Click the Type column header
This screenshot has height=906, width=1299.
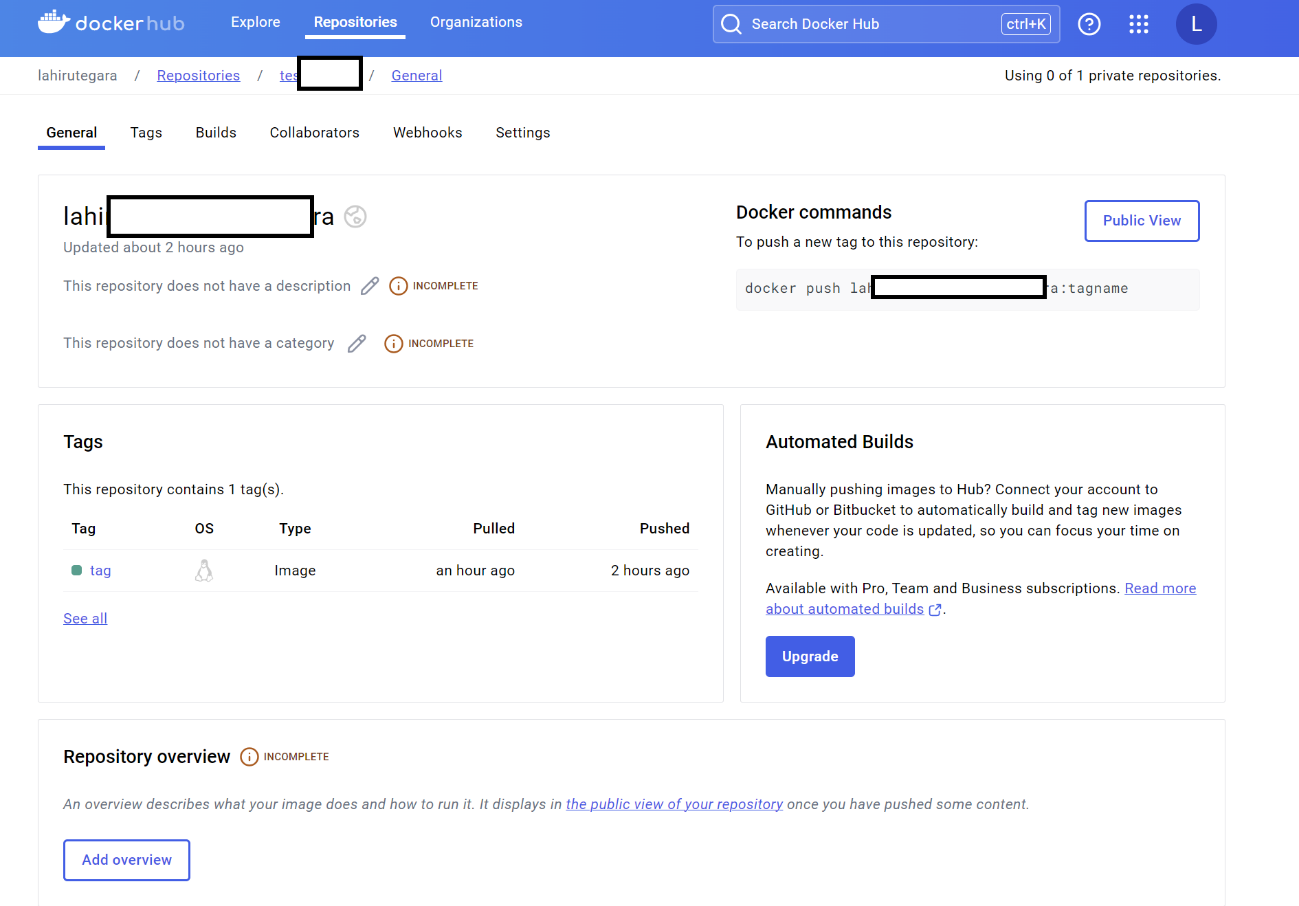295,529
